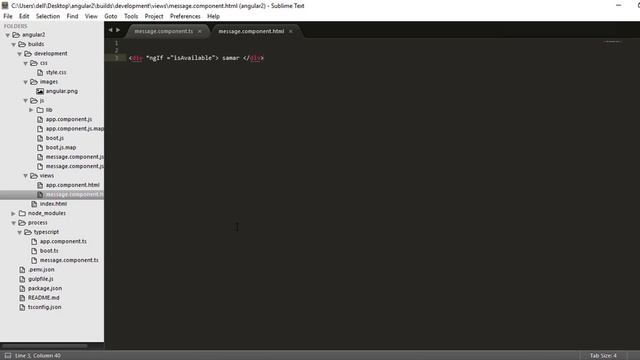Click line number 1 in gutter
This screenshot has height=360, width=640.
pos(116,43)
